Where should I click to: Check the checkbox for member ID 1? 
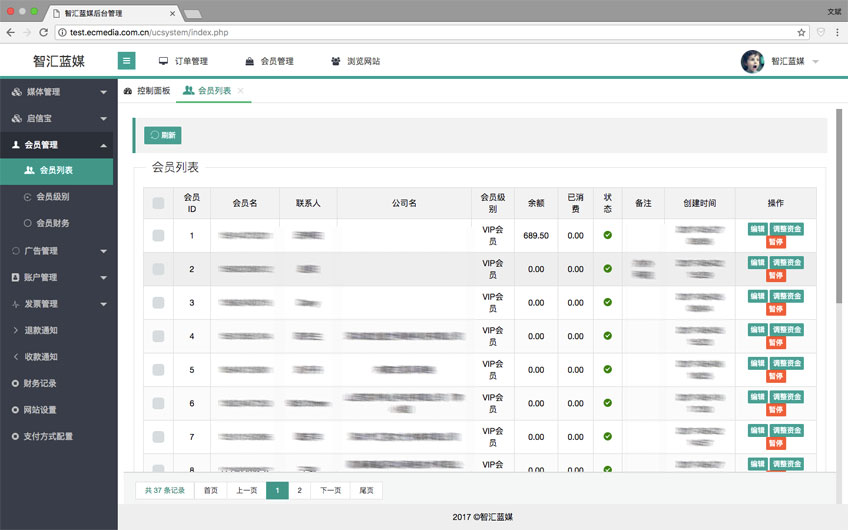(158, 235)
